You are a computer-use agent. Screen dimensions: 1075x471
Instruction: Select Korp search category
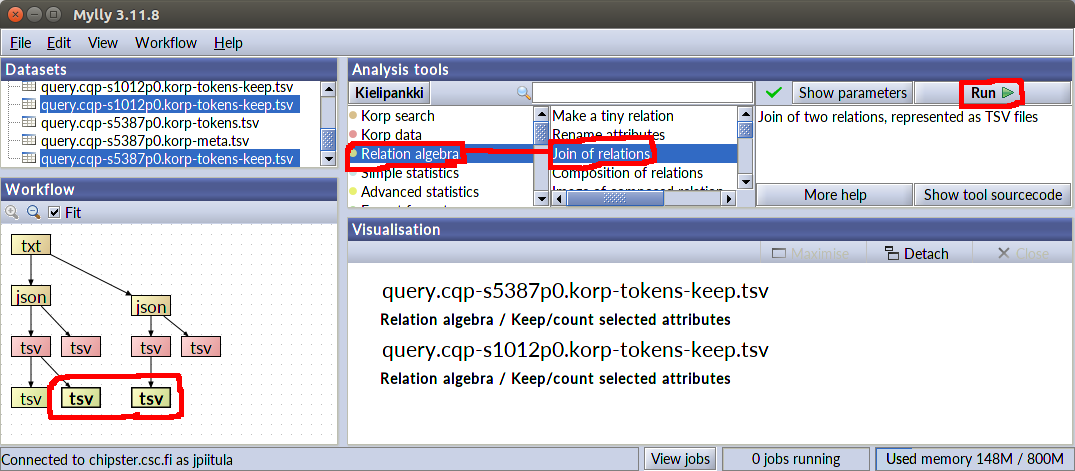click(x=397, y=116)
